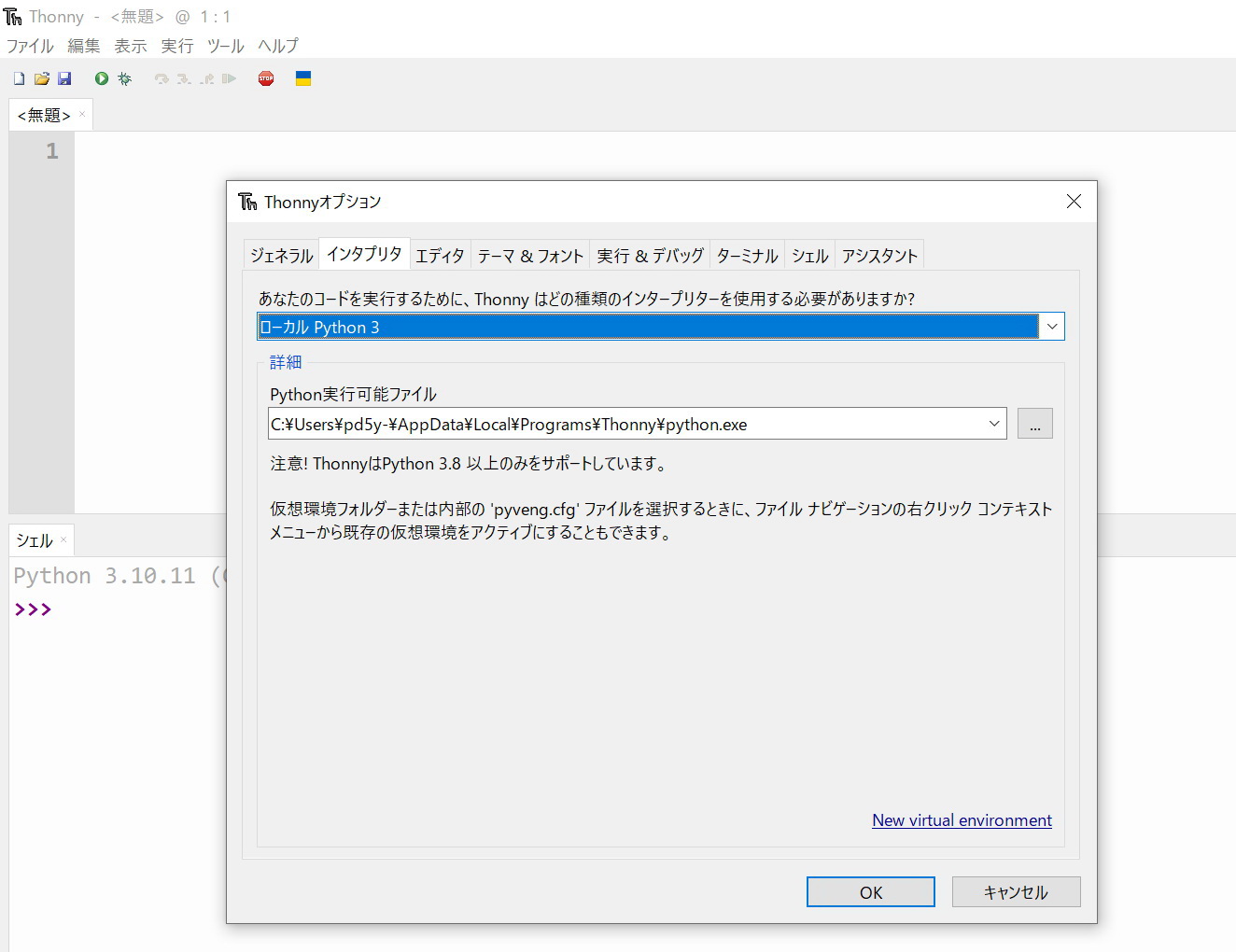Select the インタプリタ tab
This screenshot has width=1236, height=952.
(364, 254)
